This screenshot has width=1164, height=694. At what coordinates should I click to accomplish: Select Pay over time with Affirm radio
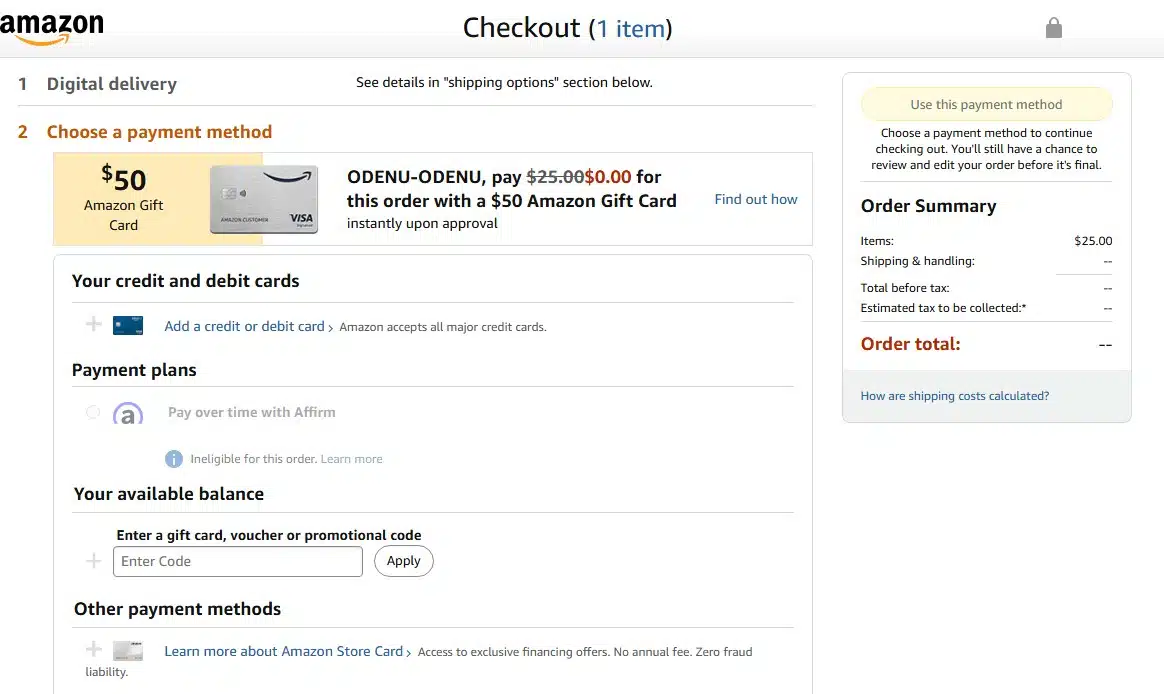93,412
